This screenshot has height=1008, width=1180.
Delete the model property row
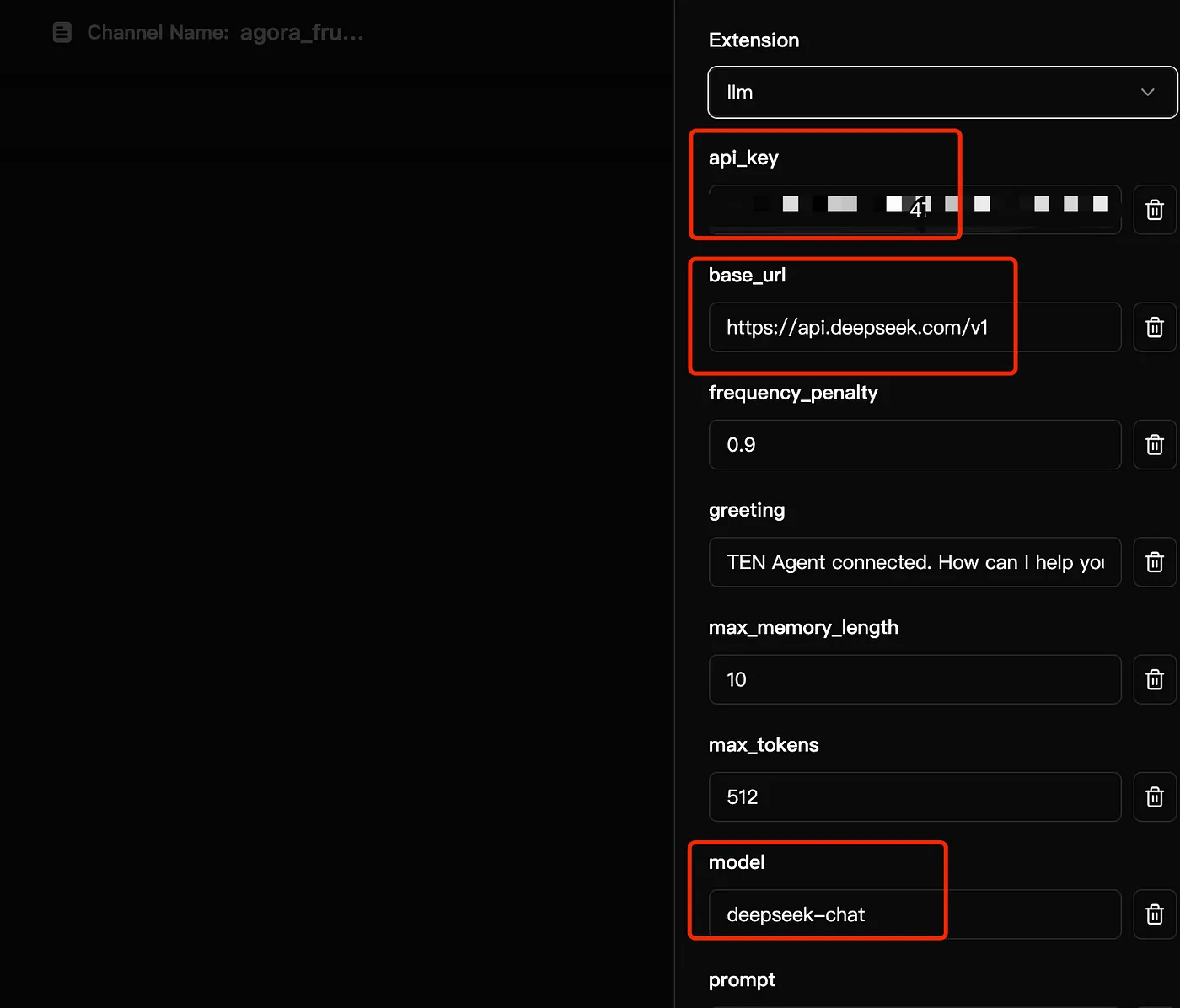pos(1154,914)
